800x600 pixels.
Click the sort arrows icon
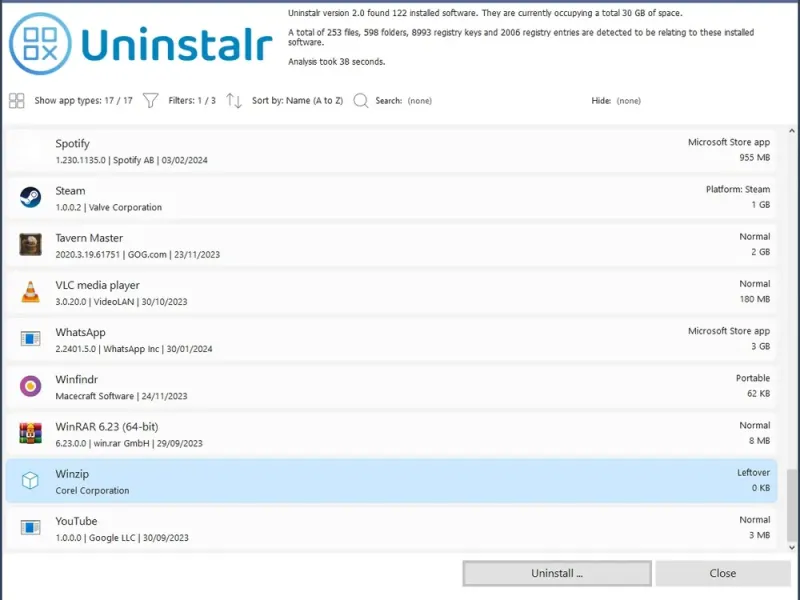pyautogui.click(x=234, y=101)
